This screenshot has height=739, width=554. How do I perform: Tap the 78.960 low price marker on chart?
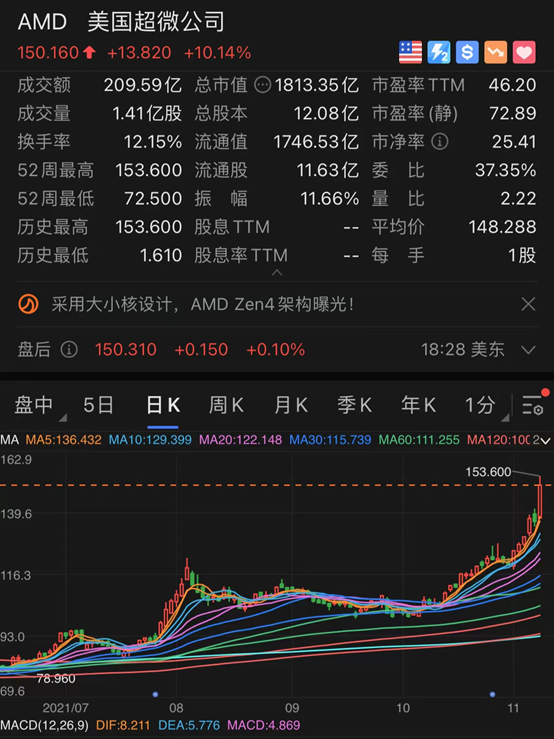click(x=56, y=679)
